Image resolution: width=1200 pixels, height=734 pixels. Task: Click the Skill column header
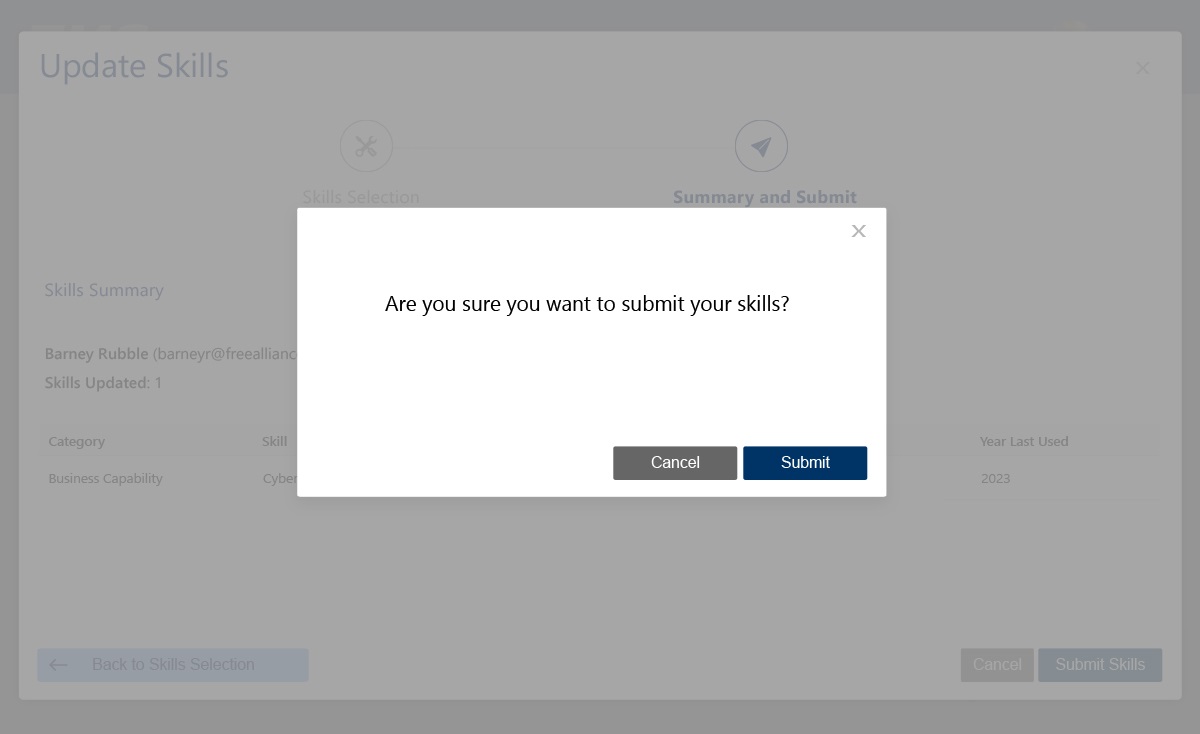275,441
